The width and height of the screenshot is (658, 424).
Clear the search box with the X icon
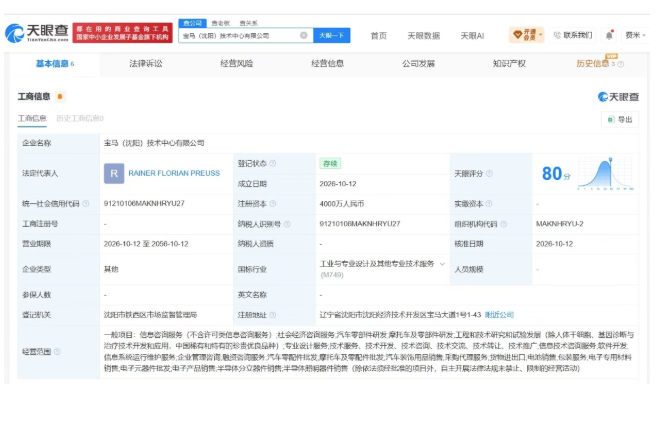303,35
